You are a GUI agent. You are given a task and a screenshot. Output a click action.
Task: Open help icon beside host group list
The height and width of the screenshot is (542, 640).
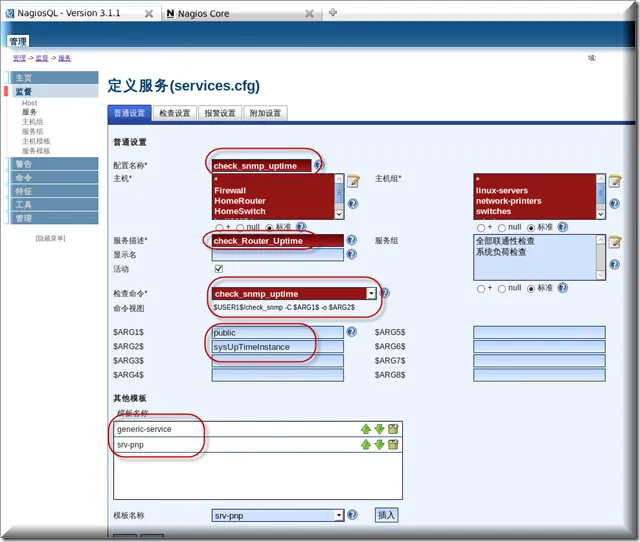pyautogui.click(x=614, y=203)
